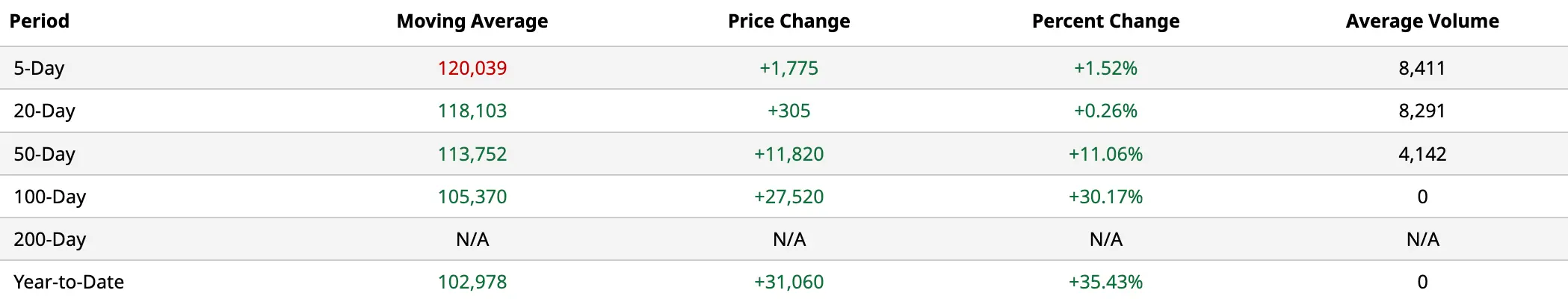The height and width of the screenshot is (299, 1568).
Task: Click the 4,142 50-day average volume
Action: pos(1422,154)
